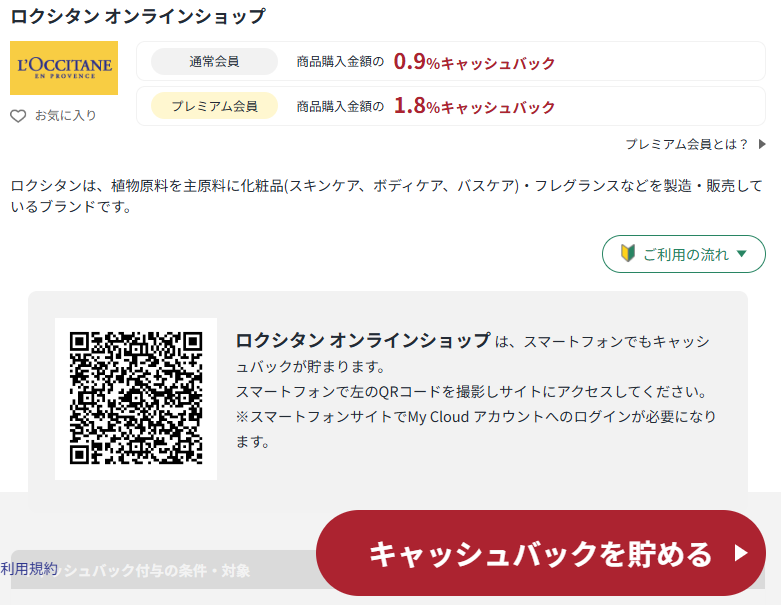The width and height of the screenshot is (781, 605).
Task: Select the 通常会員 badge
Action: pos(214,62)
